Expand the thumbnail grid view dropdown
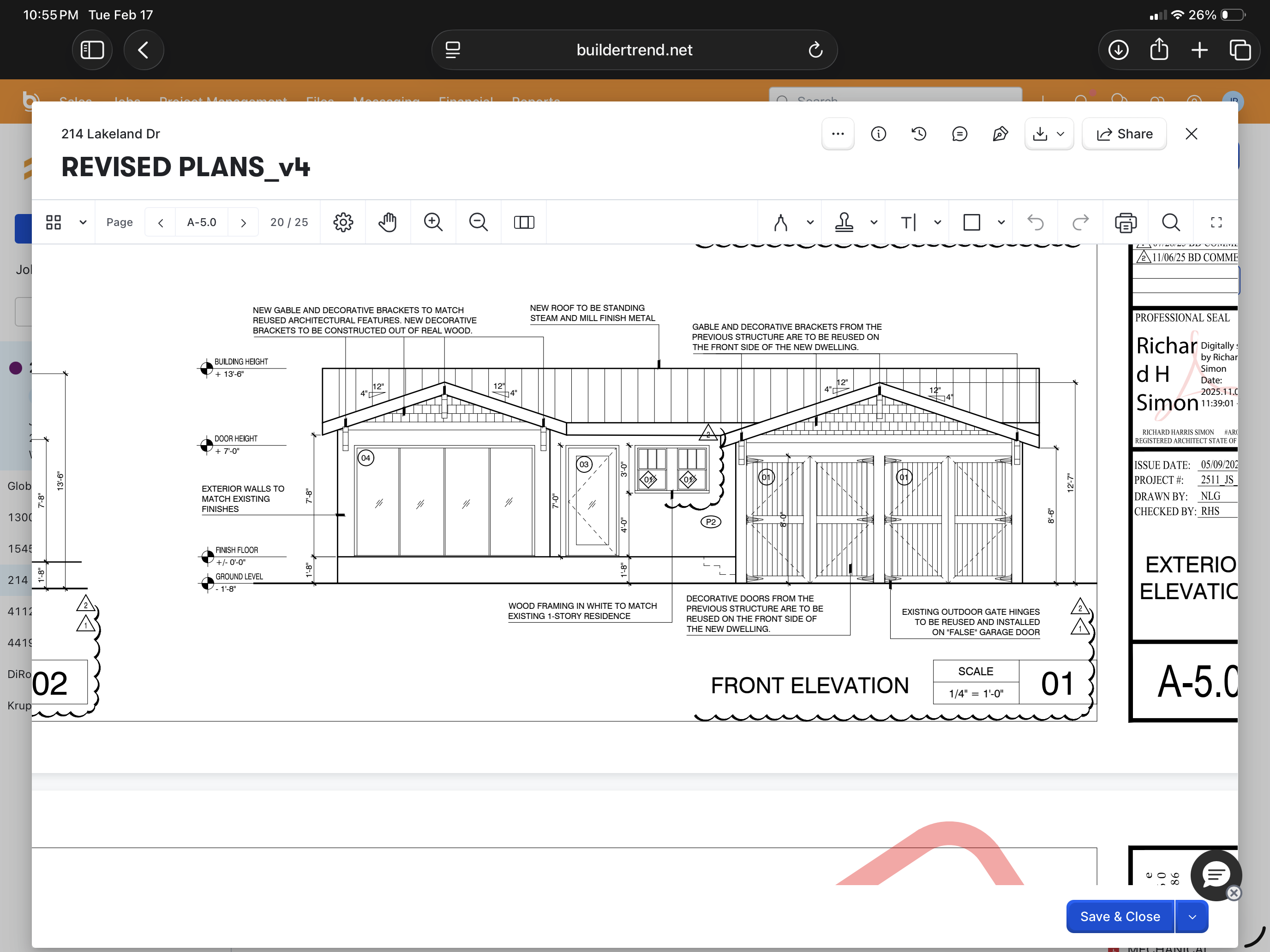The height and width of the screenshot is (952, 1270). [83, 222]
